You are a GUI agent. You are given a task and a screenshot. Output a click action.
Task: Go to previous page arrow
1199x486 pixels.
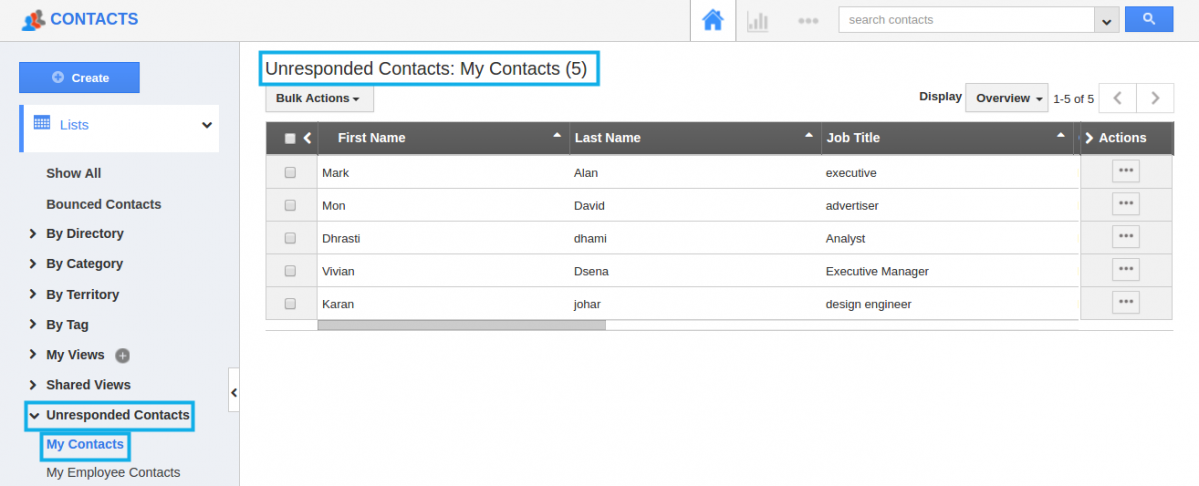click(x=1117, y=98)
